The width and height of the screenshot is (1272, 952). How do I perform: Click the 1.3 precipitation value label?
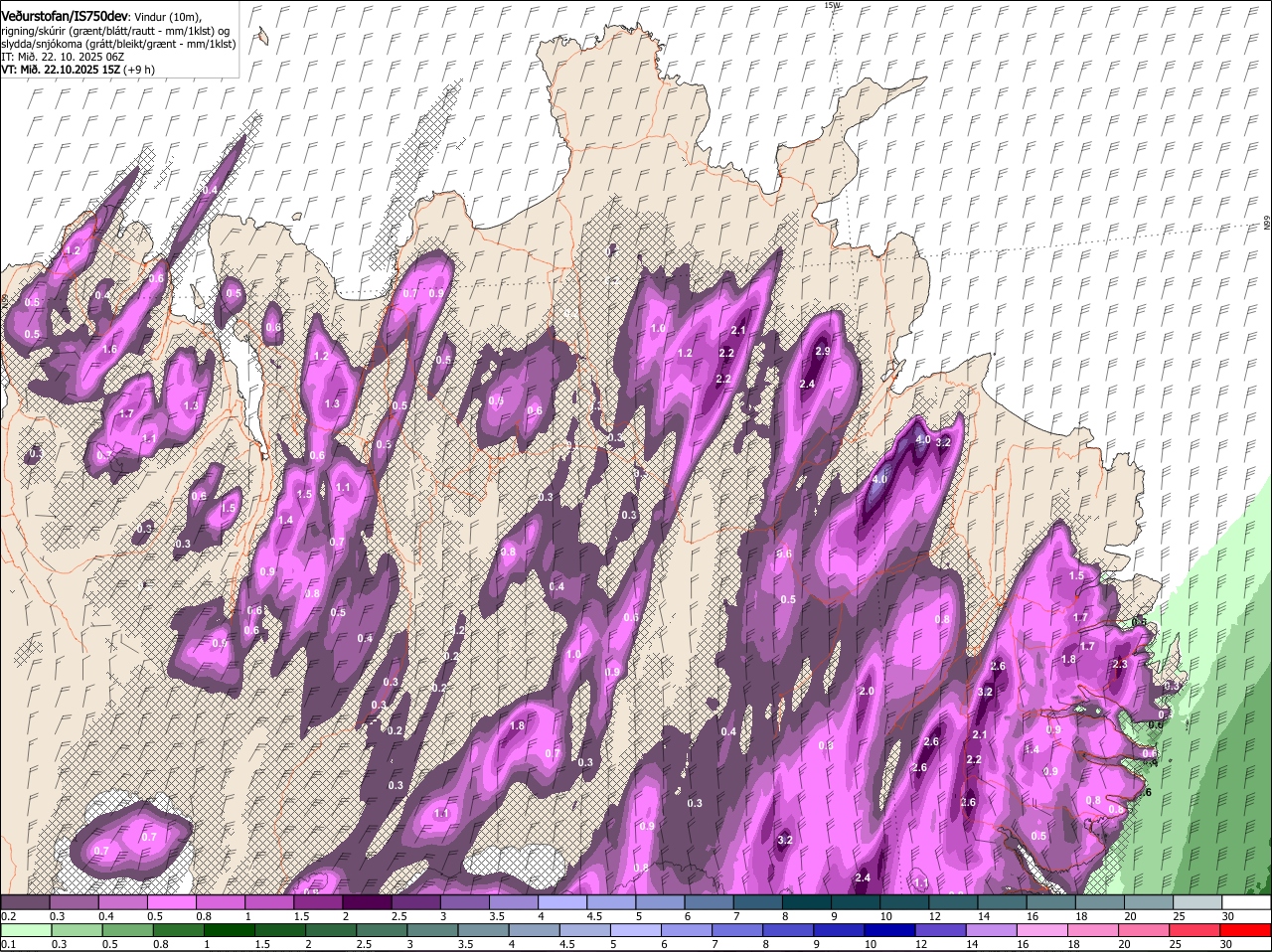pyautogui.click(x=332, y=403)
